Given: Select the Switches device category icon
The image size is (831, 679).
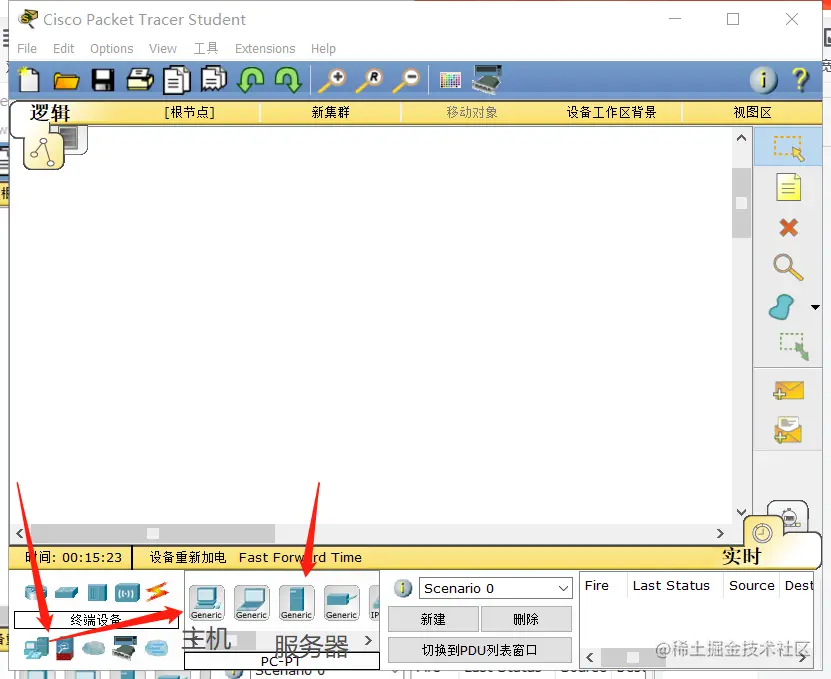Looking at the screenshot, I should [x=66, y=592].
